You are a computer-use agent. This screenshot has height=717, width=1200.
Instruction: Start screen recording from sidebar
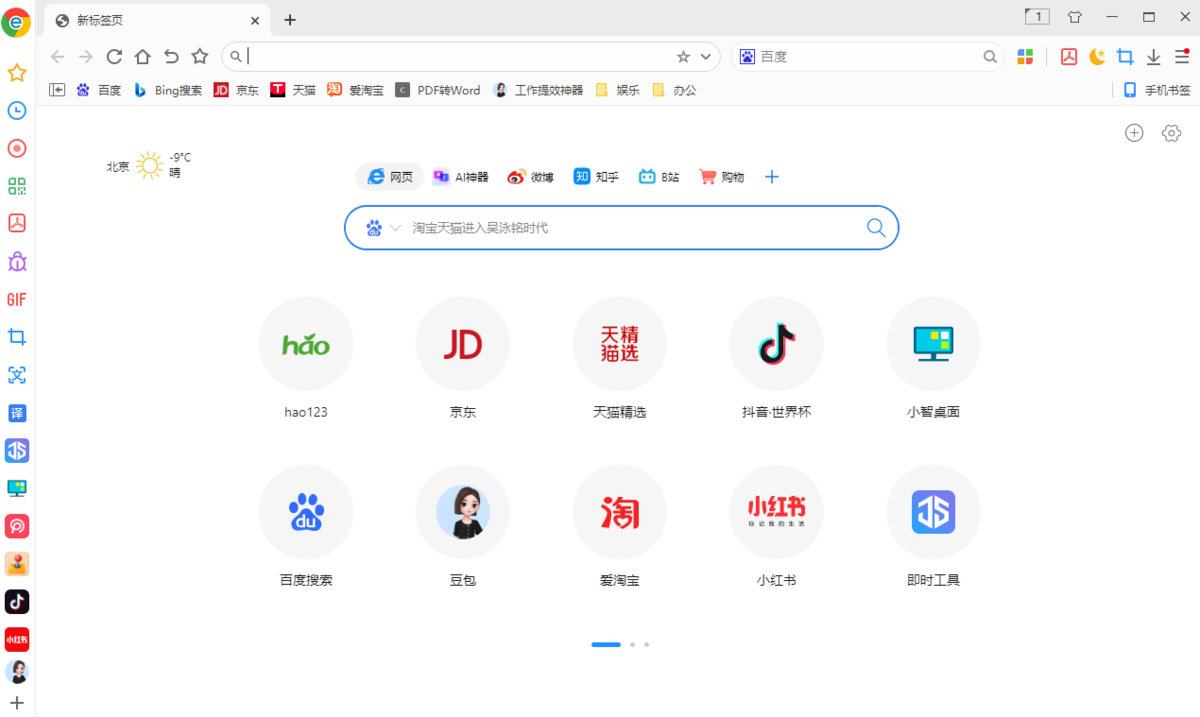pos(16,148)
